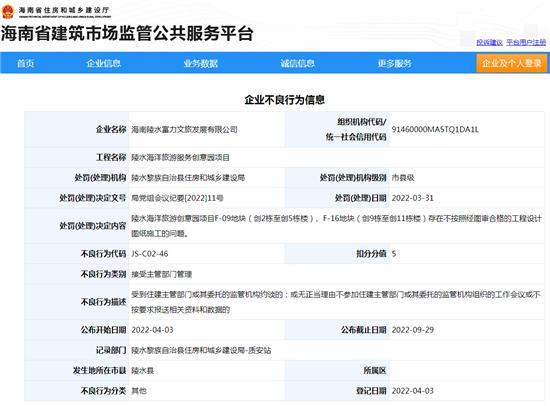Click the 企业名称 field label
This screenshot has height=406, width=550.
[111, 129]
